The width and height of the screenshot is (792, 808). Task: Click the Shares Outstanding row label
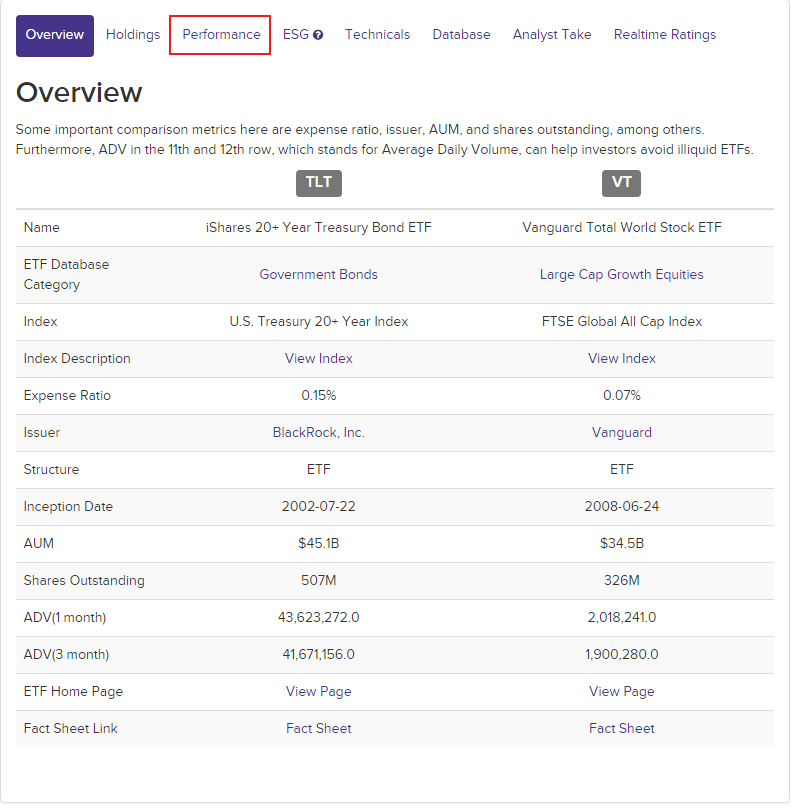point(85,581)
